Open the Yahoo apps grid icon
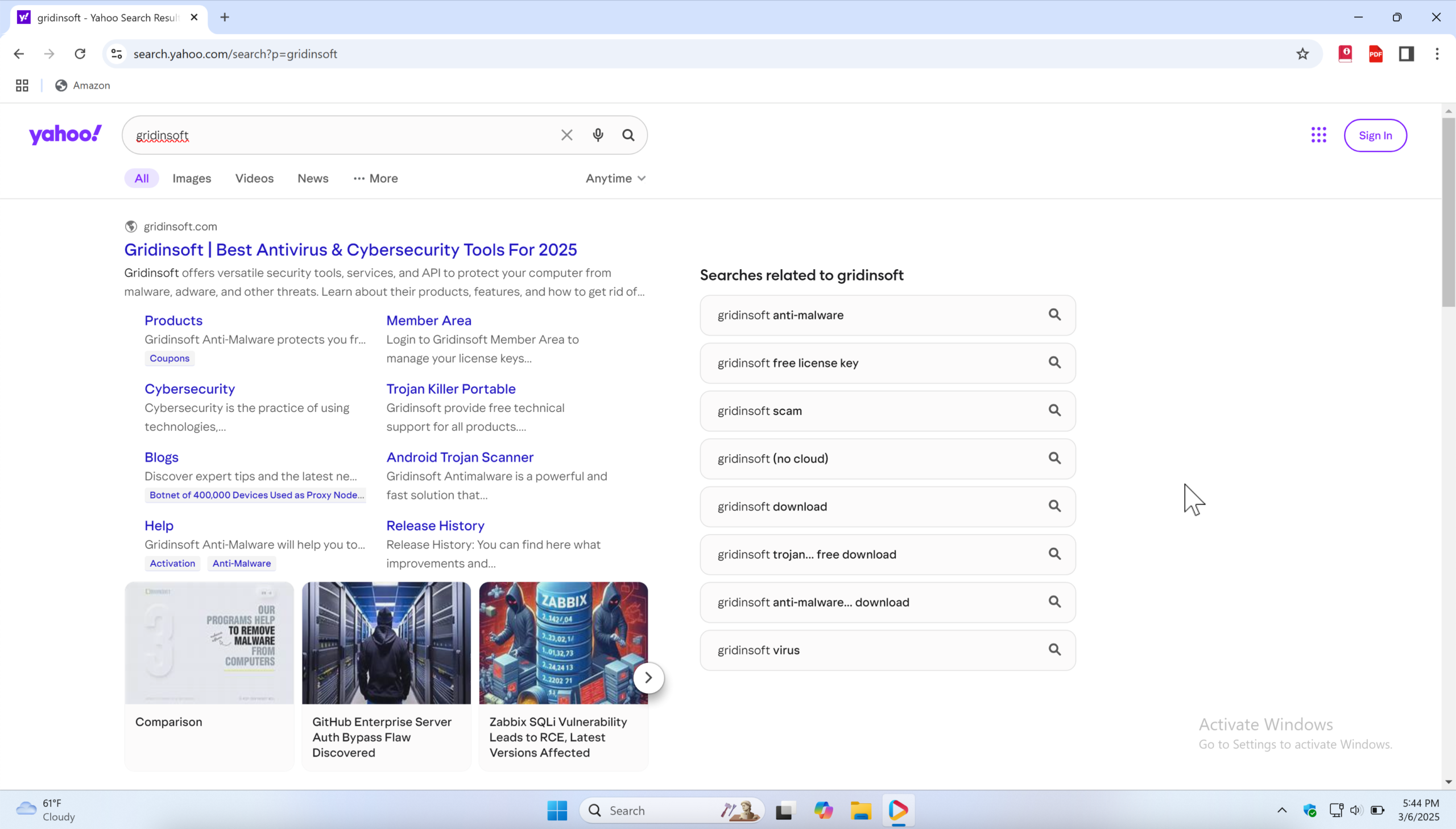 coord(1319,135)
